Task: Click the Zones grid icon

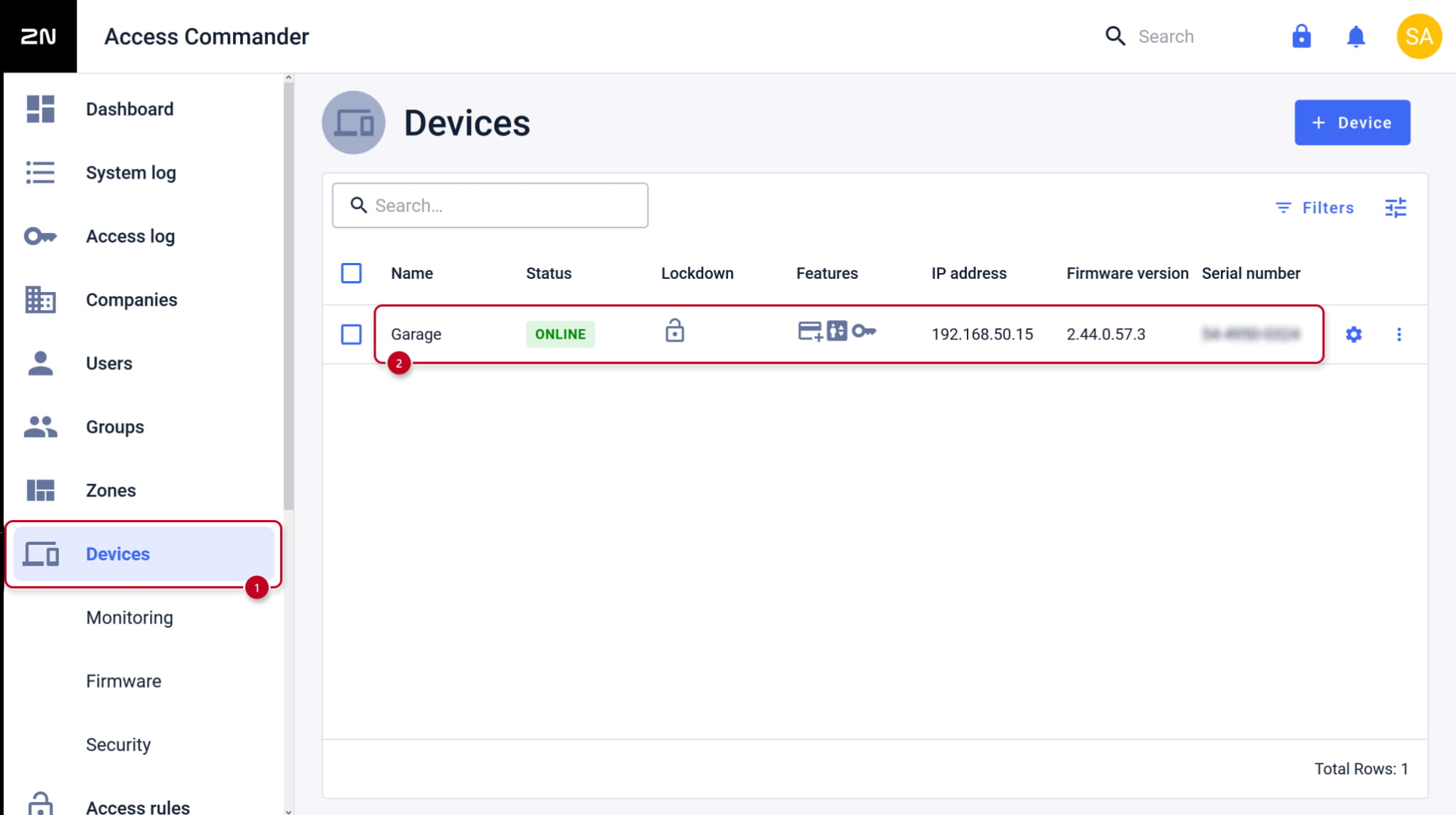Action: pyautogui.click(x=40, y=490)
